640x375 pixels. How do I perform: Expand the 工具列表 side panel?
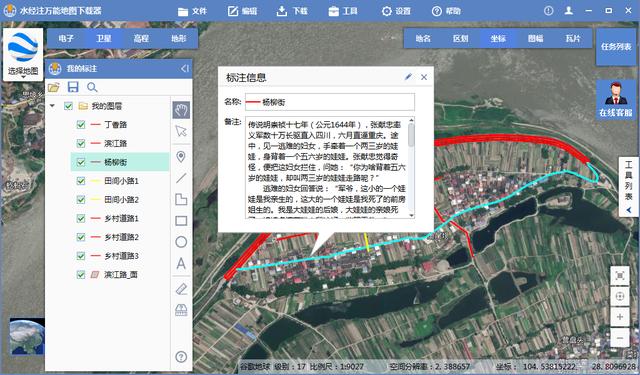click(629, 186)
